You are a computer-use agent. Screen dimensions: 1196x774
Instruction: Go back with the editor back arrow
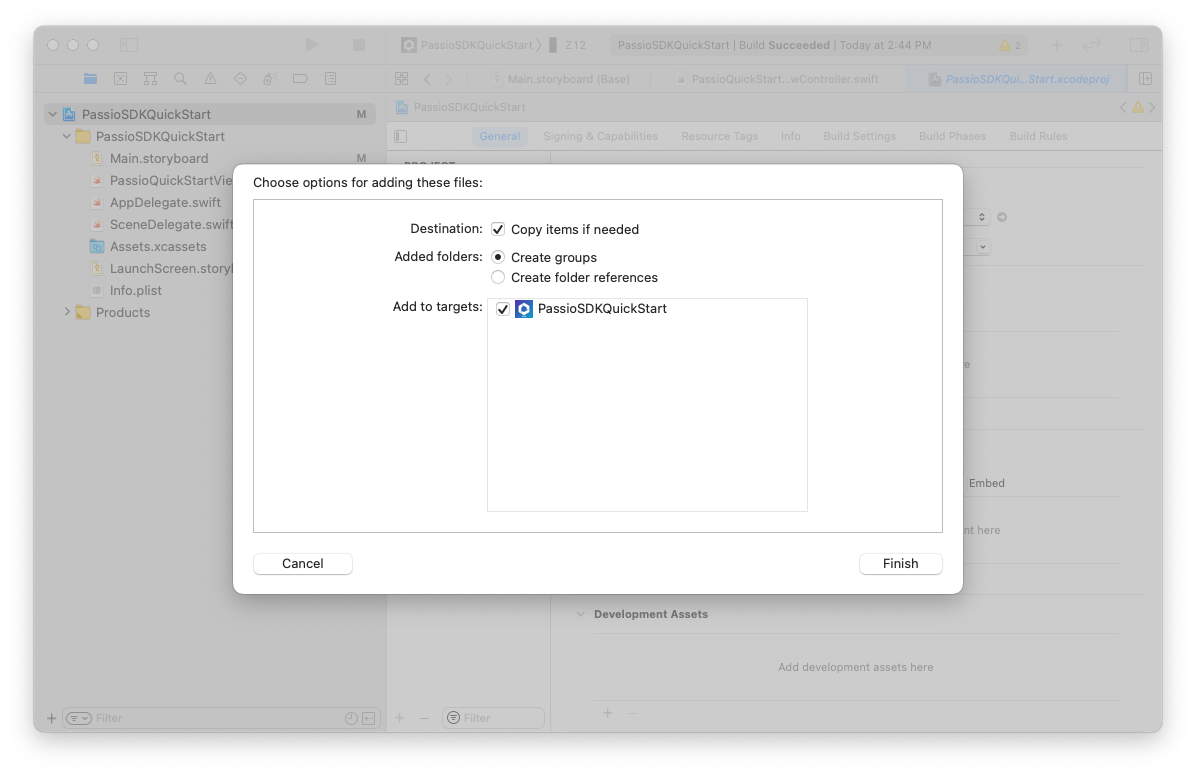click(428, 79)
